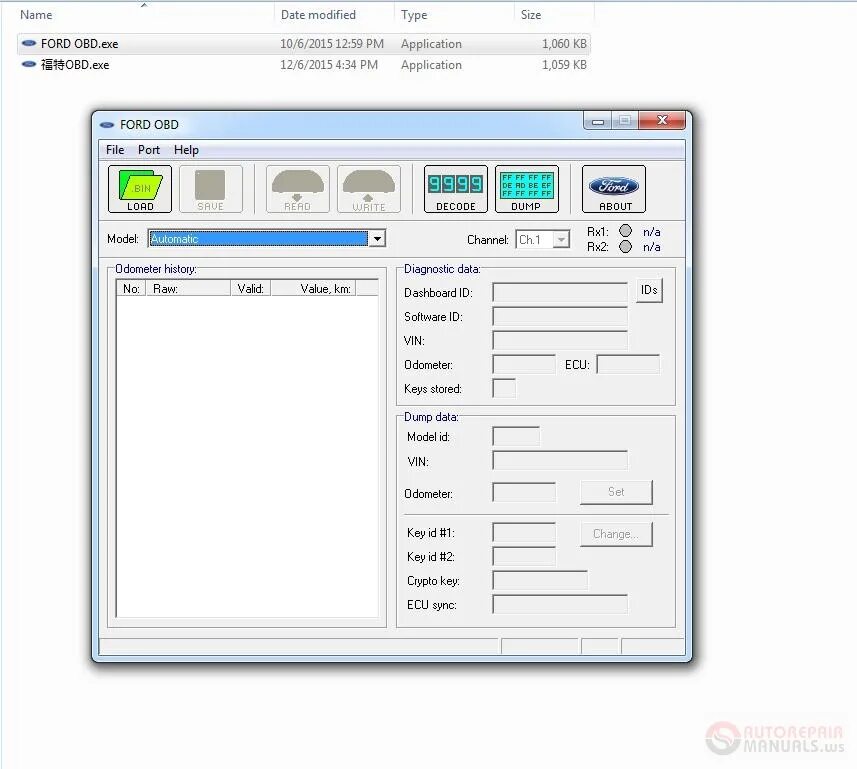Click the Rx2 status indicator
Viewport: 857px width, 769px height.
point(625,246)
